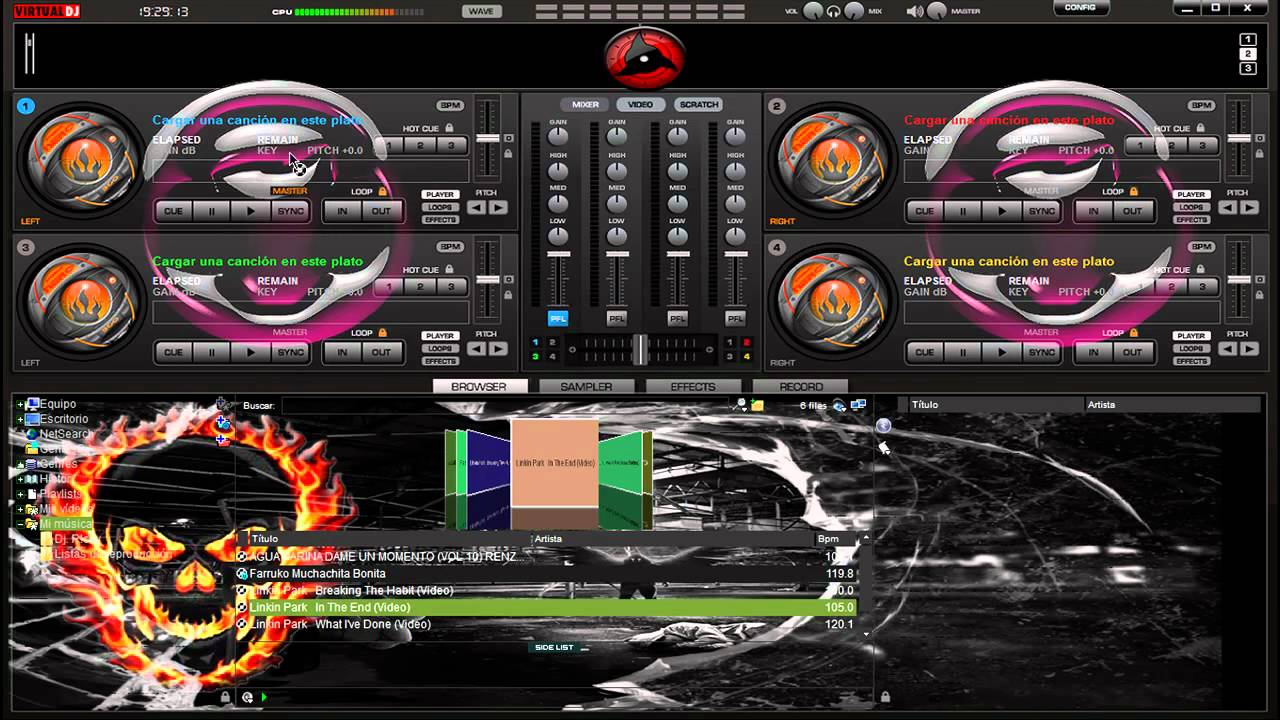Select skin layout 1
This screenshot has height=720, width=1280.
(1248, 40)
